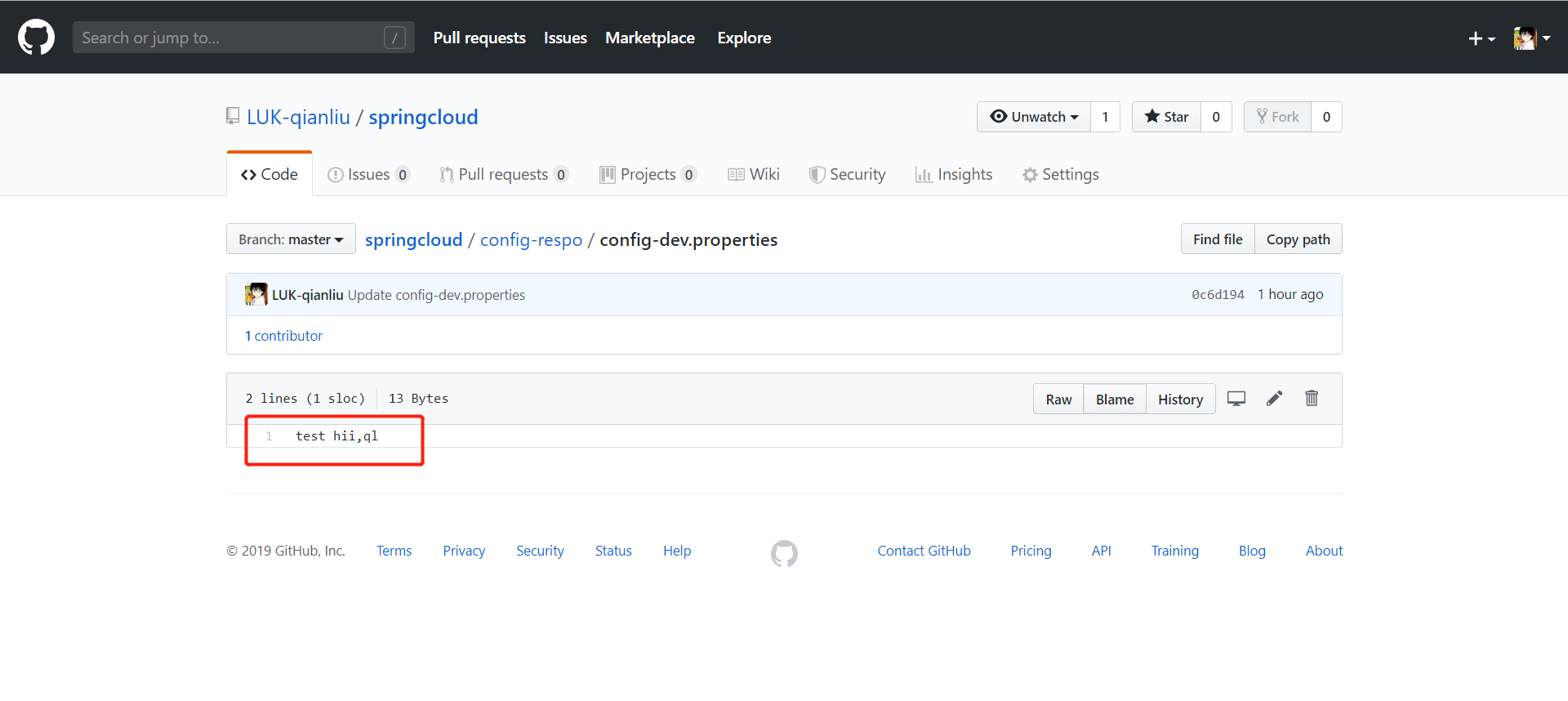Open Issues in top navigation
The height and width of the screenshot is (701, 1568).
pos(565,38)
